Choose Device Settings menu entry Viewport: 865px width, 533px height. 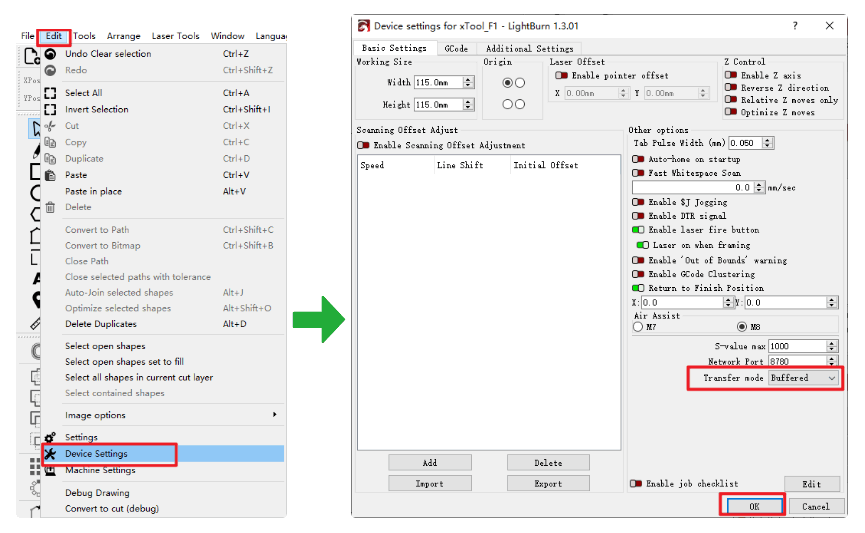pos(163,454)
